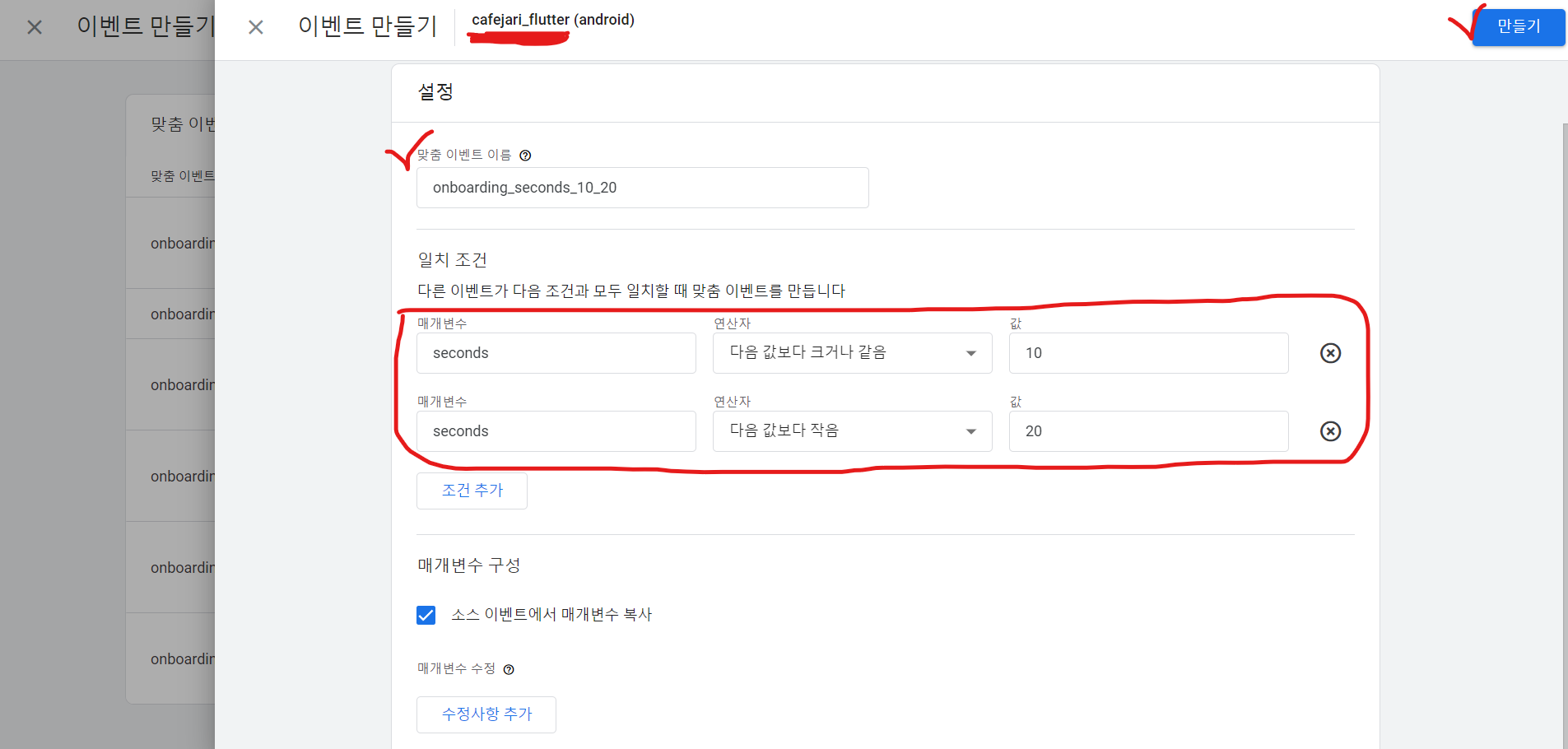Close the front 이벤트 만들기 panel
Image resolution: width=1568 pixels, height=749 pixels.
click(x=256, y=27)
